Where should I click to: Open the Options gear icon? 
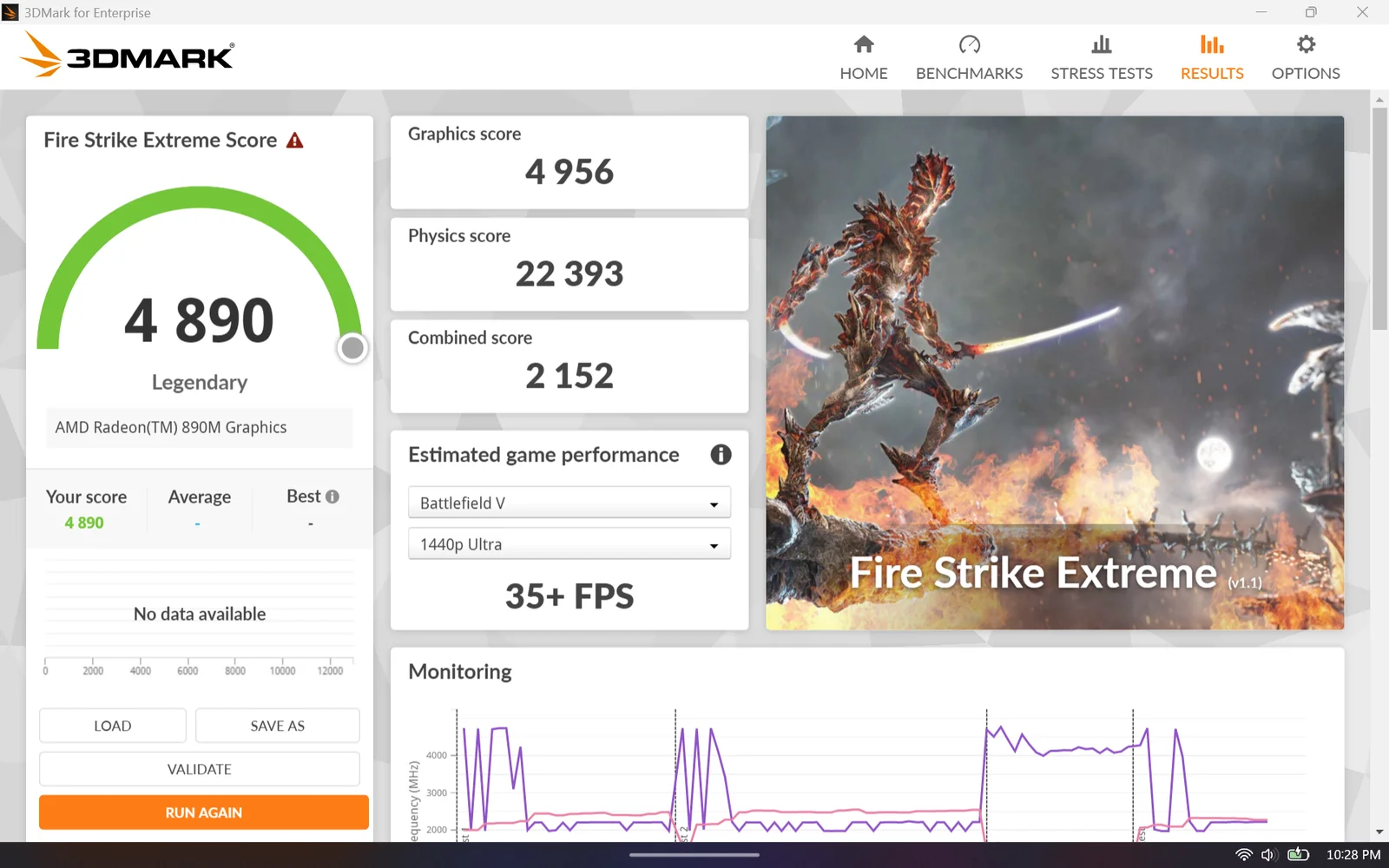tap(1305, 44)
